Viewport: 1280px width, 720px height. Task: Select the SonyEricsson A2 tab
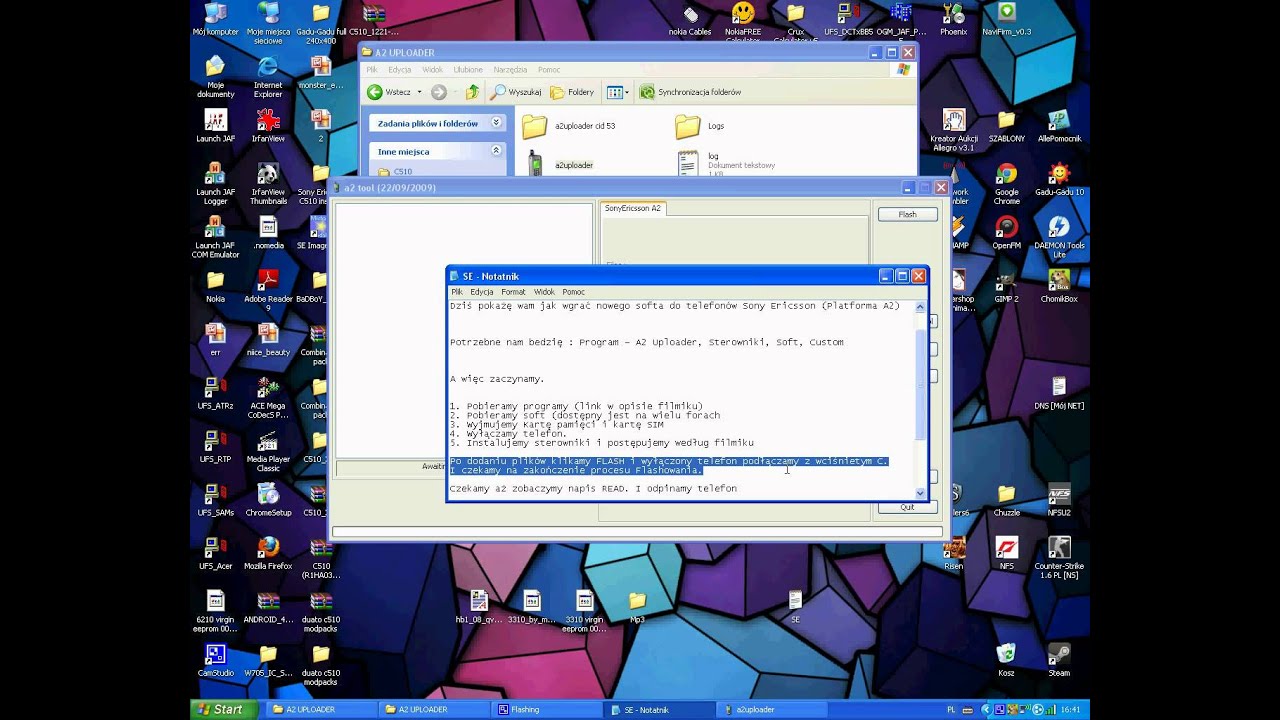[x=632, y=208]
